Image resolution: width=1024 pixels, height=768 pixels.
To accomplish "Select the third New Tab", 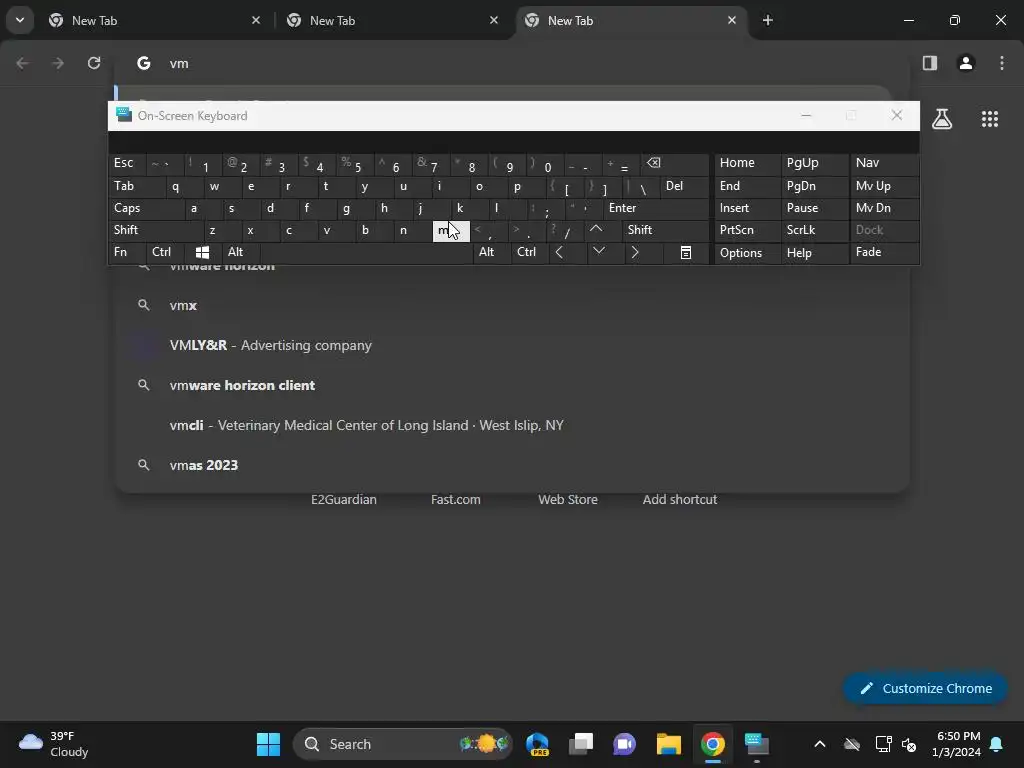I will (632, 20).
